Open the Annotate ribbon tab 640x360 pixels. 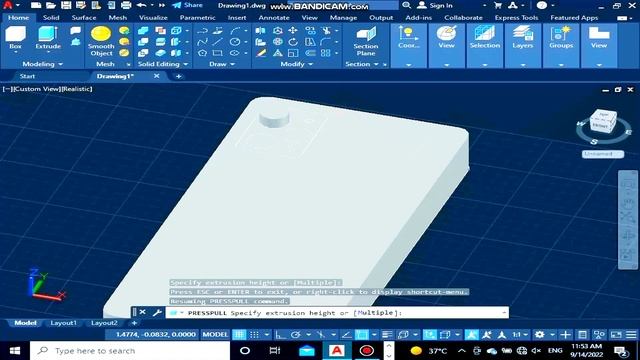(x=274, y=18)
